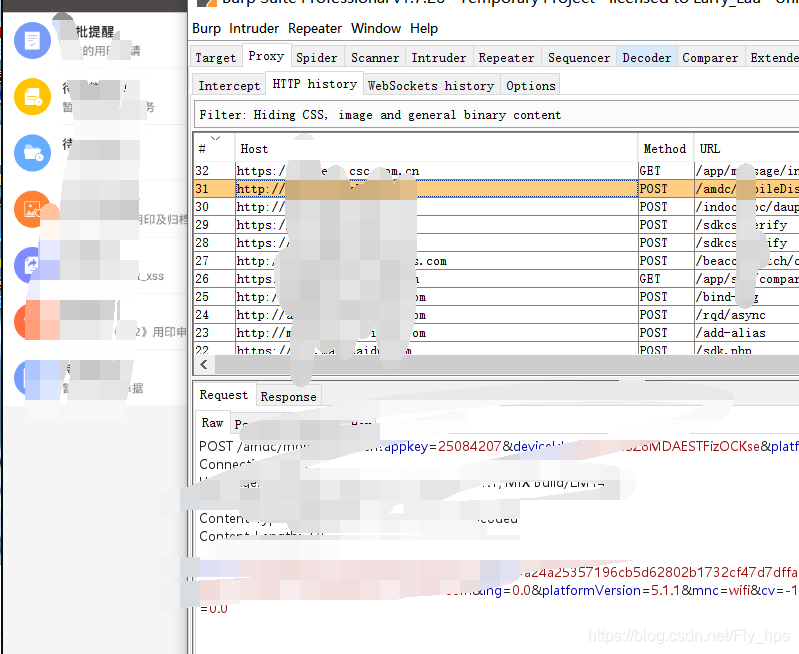Viewport: 799px width, 654px height.
Task: Switch to the Response tab
Action: tap(288, 397)
